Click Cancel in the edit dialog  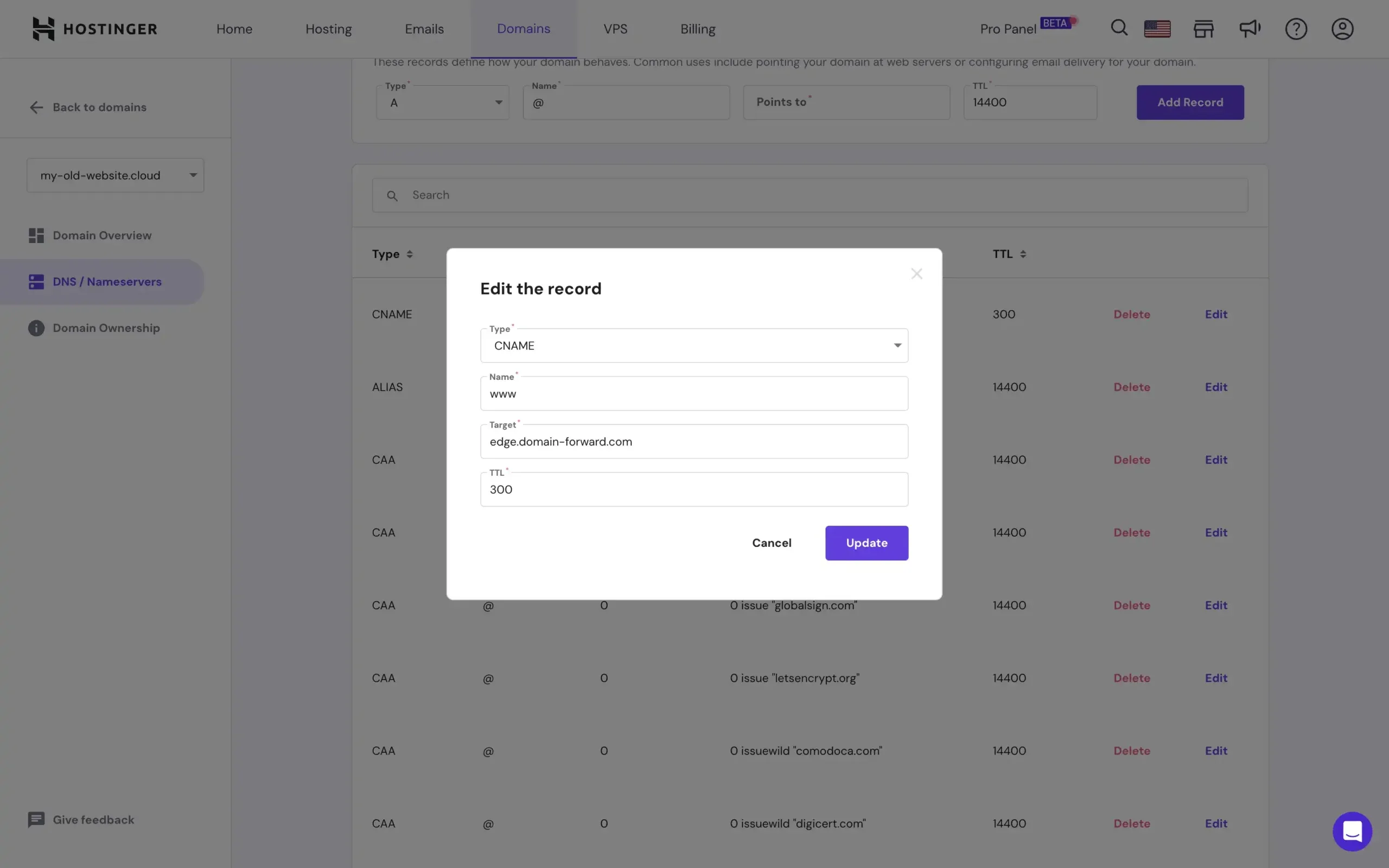772,543
